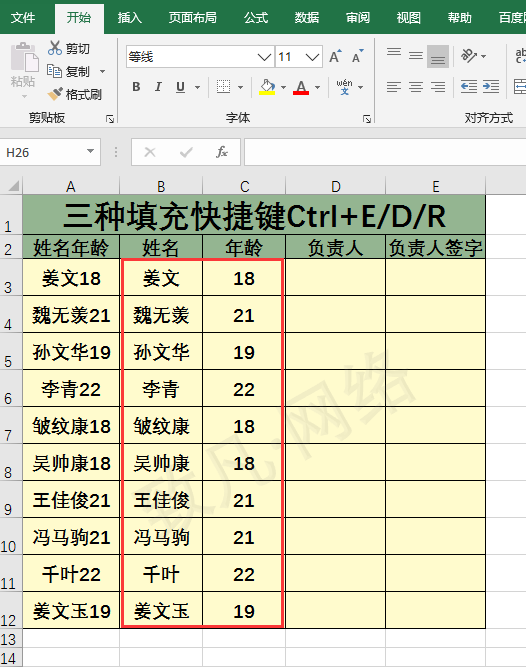Click the formula cancel X icon
The width and height of the screenshot is (526, 667).
tap(150, 152)
